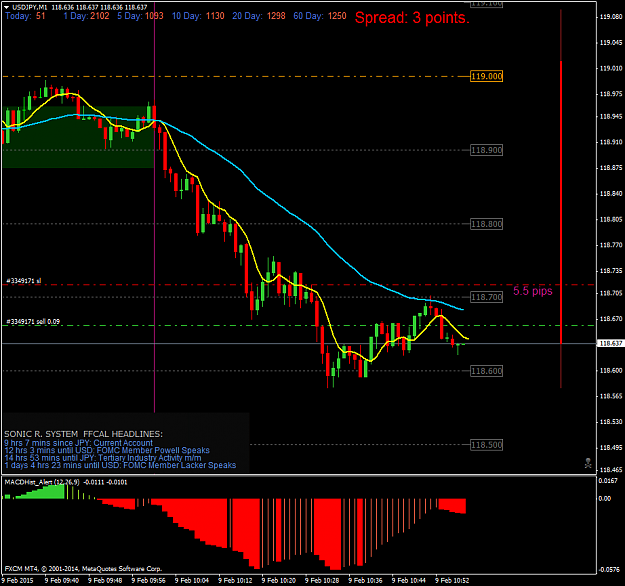Click the '9 Feb 09:40' time axis label
Screen dimensions: 625x586
(x=62, y=580)
